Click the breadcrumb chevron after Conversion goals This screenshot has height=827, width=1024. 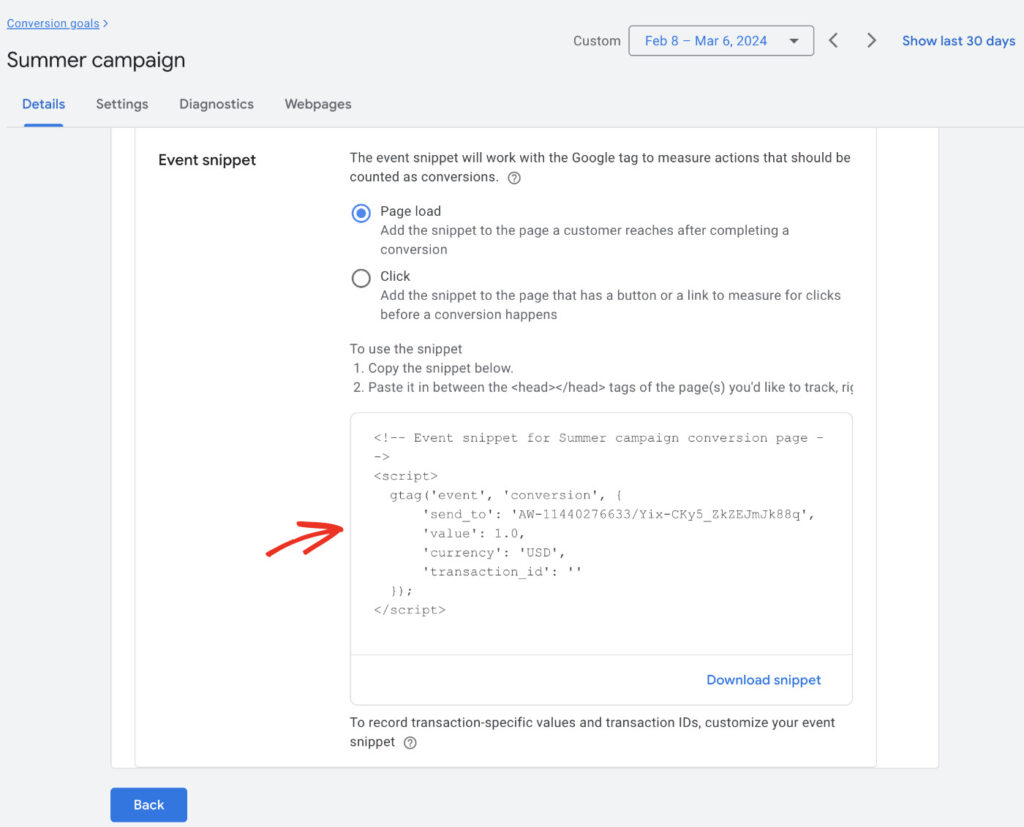(x=104, y=23)
